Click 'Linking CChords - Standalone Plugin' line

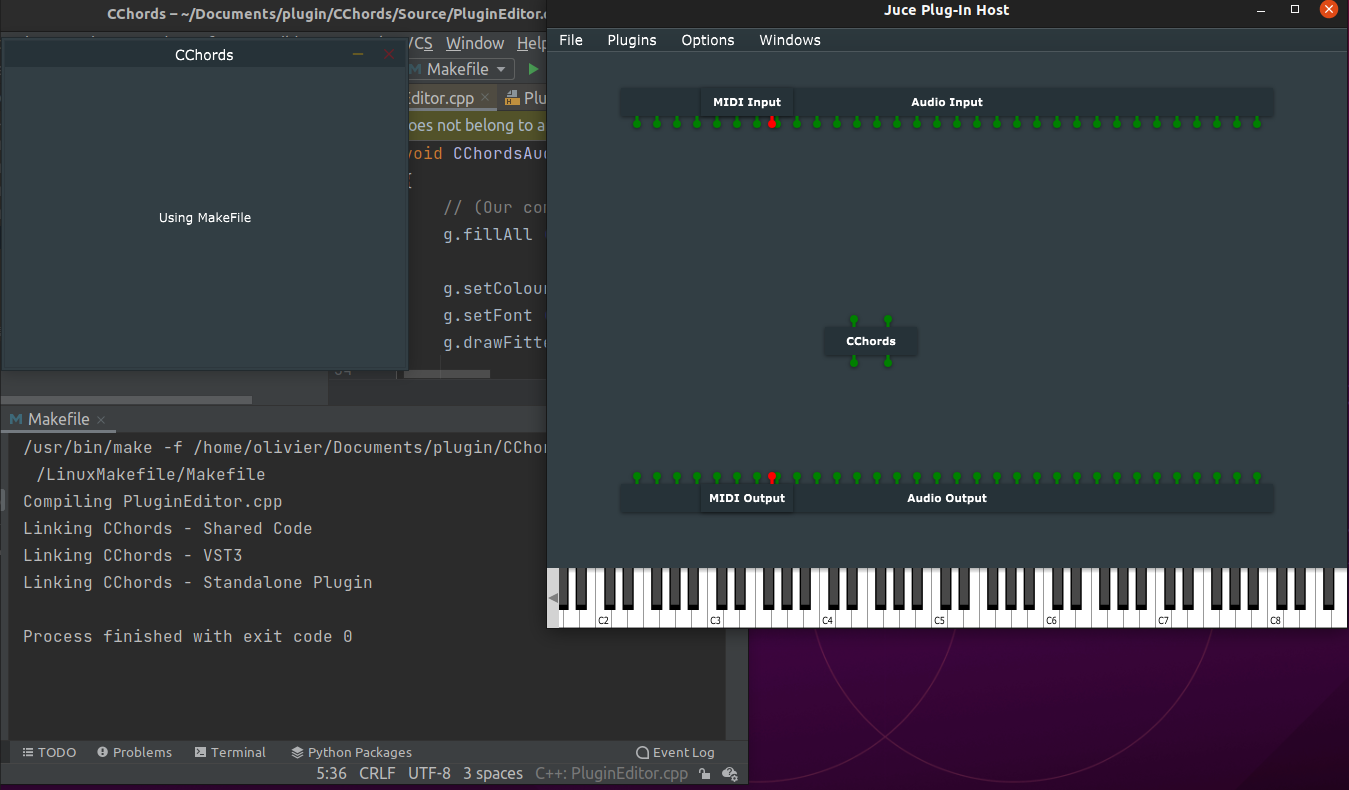(198, 582)
